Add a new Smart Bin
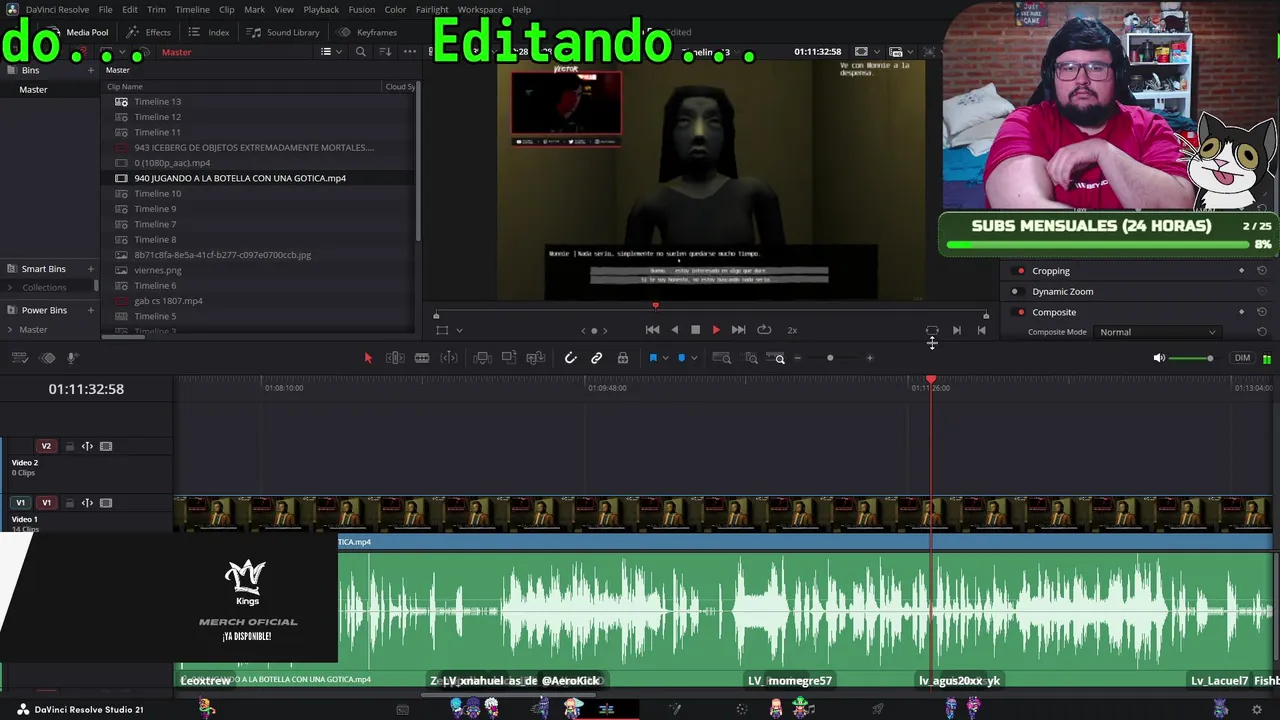This screenshot has width=1280, height=720. pyautogui.click(x=91, y=269)
